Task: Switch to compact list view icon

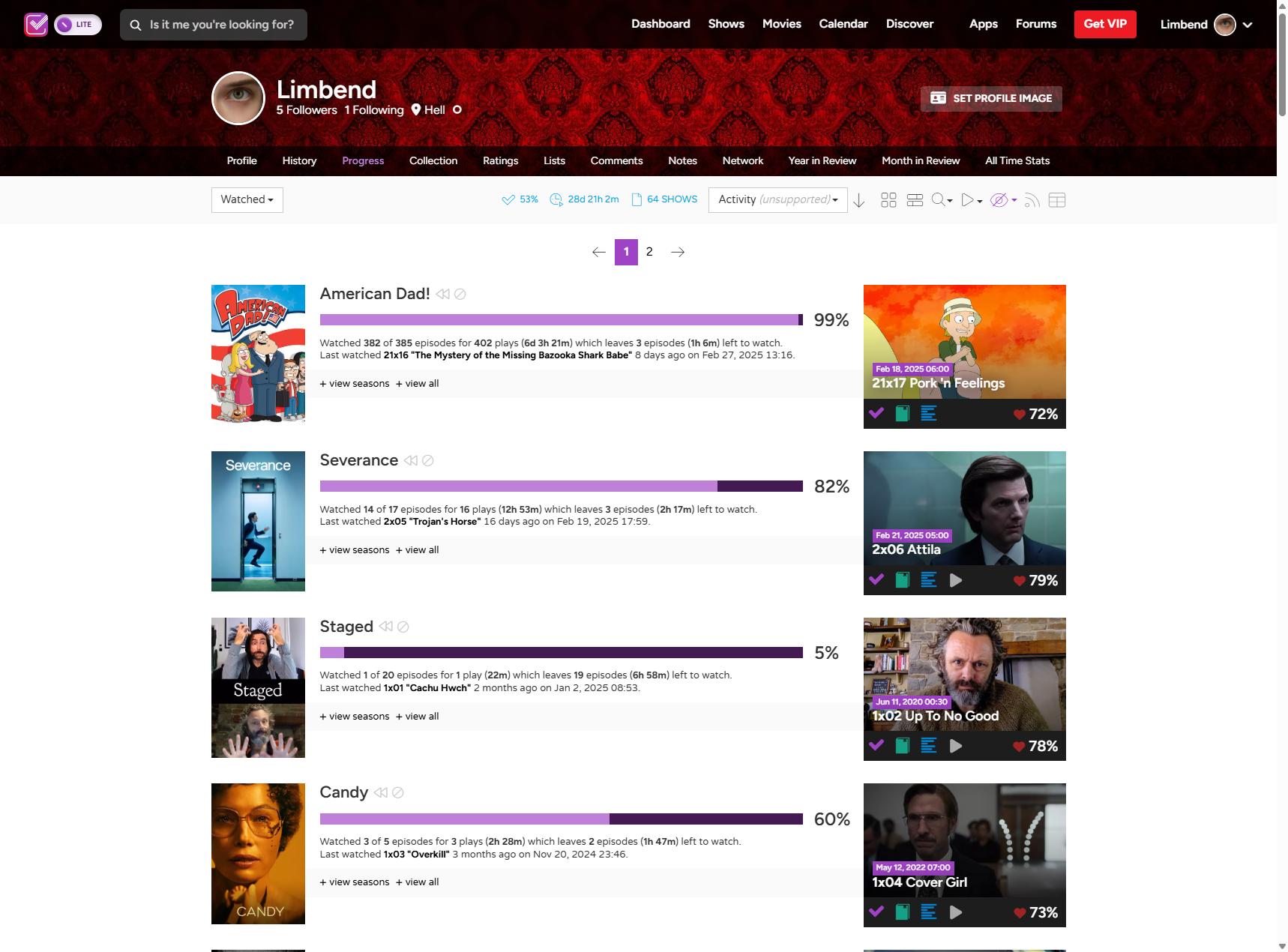Action: click(915, 200)
